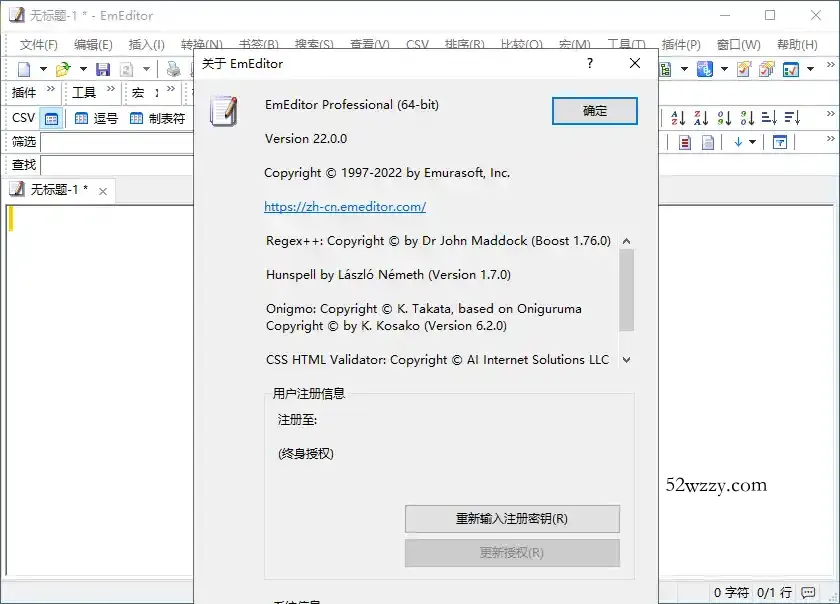Expand the New file dropdown arrow
Viewport: 840px width, 604px height.
[x=43, y=69]
